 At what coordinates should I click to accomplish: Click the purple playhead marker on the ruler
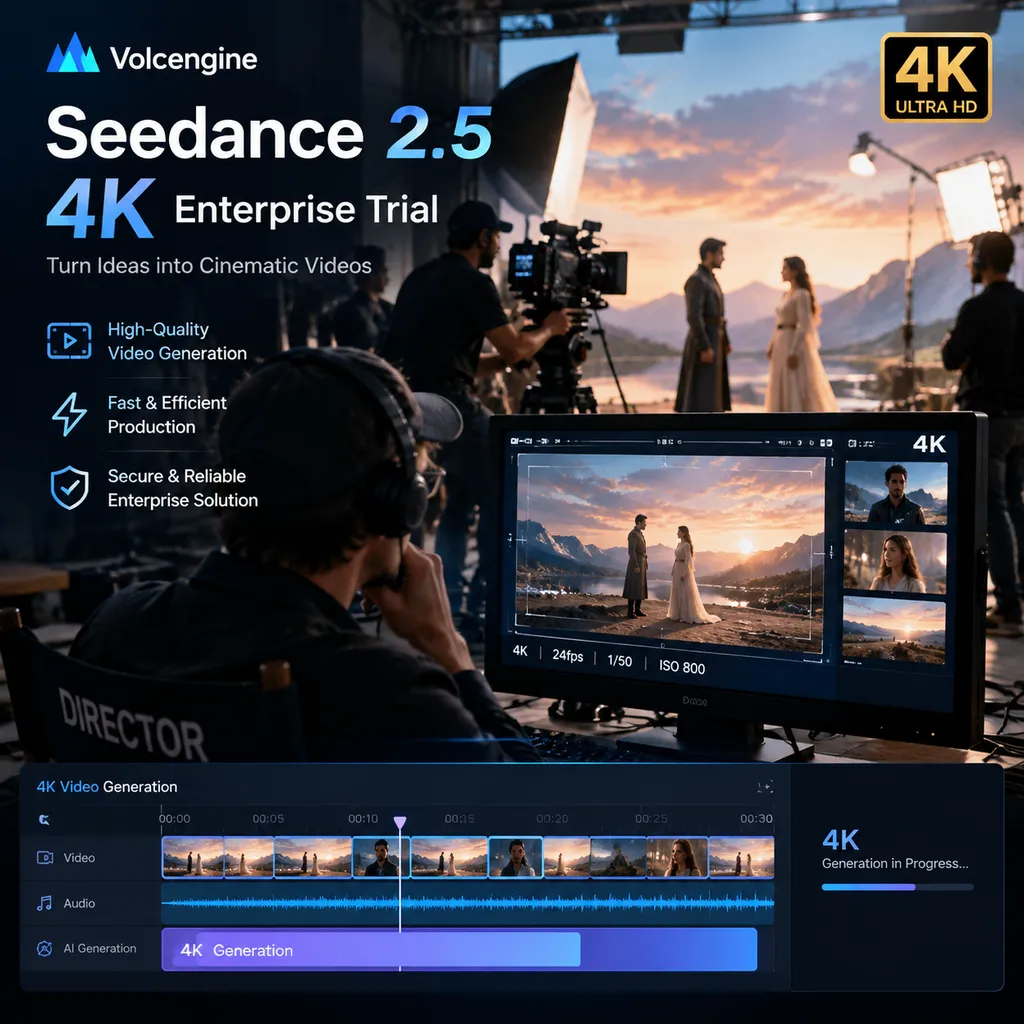[400, 822]
